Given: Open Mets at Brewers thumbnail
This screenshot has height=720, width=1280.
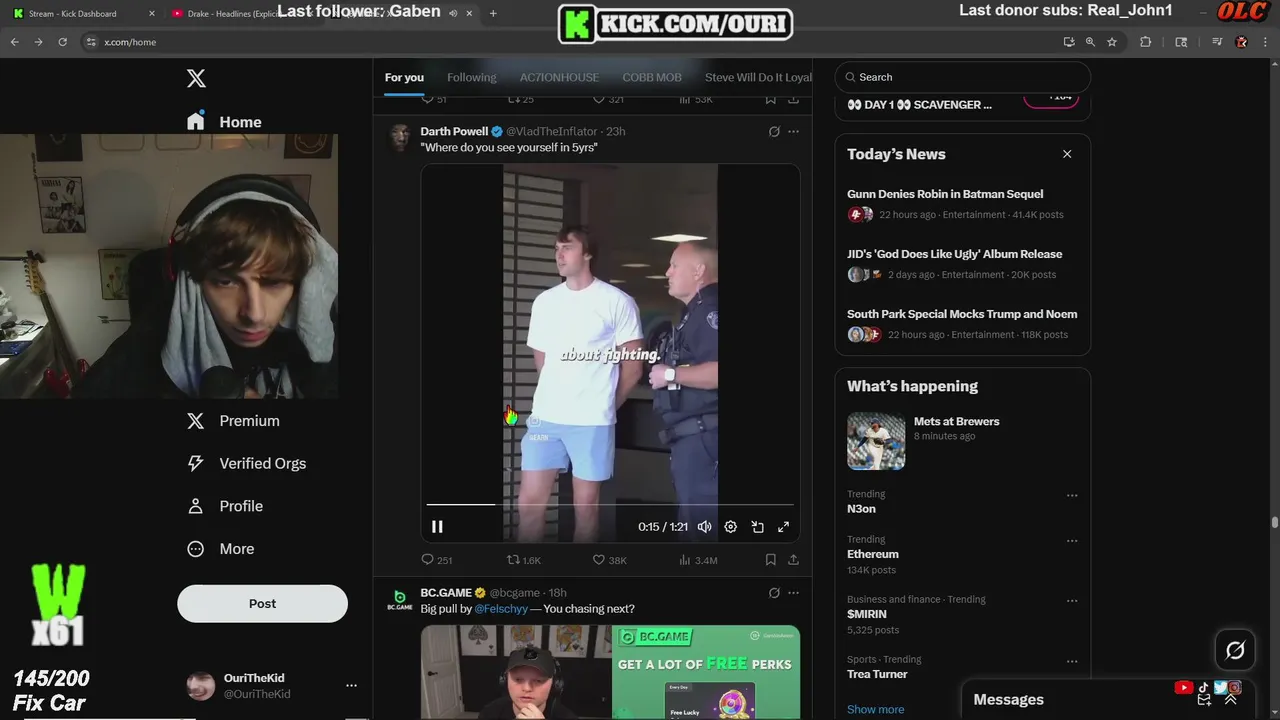Looking at the screenshot, I should point(876,441).
